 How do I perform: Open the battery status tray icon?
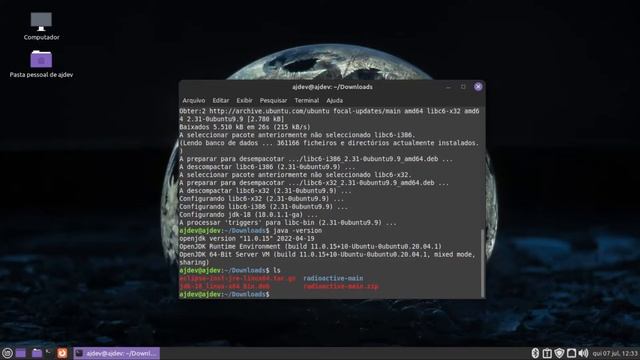pyautogui.click(x=547, y=353)
